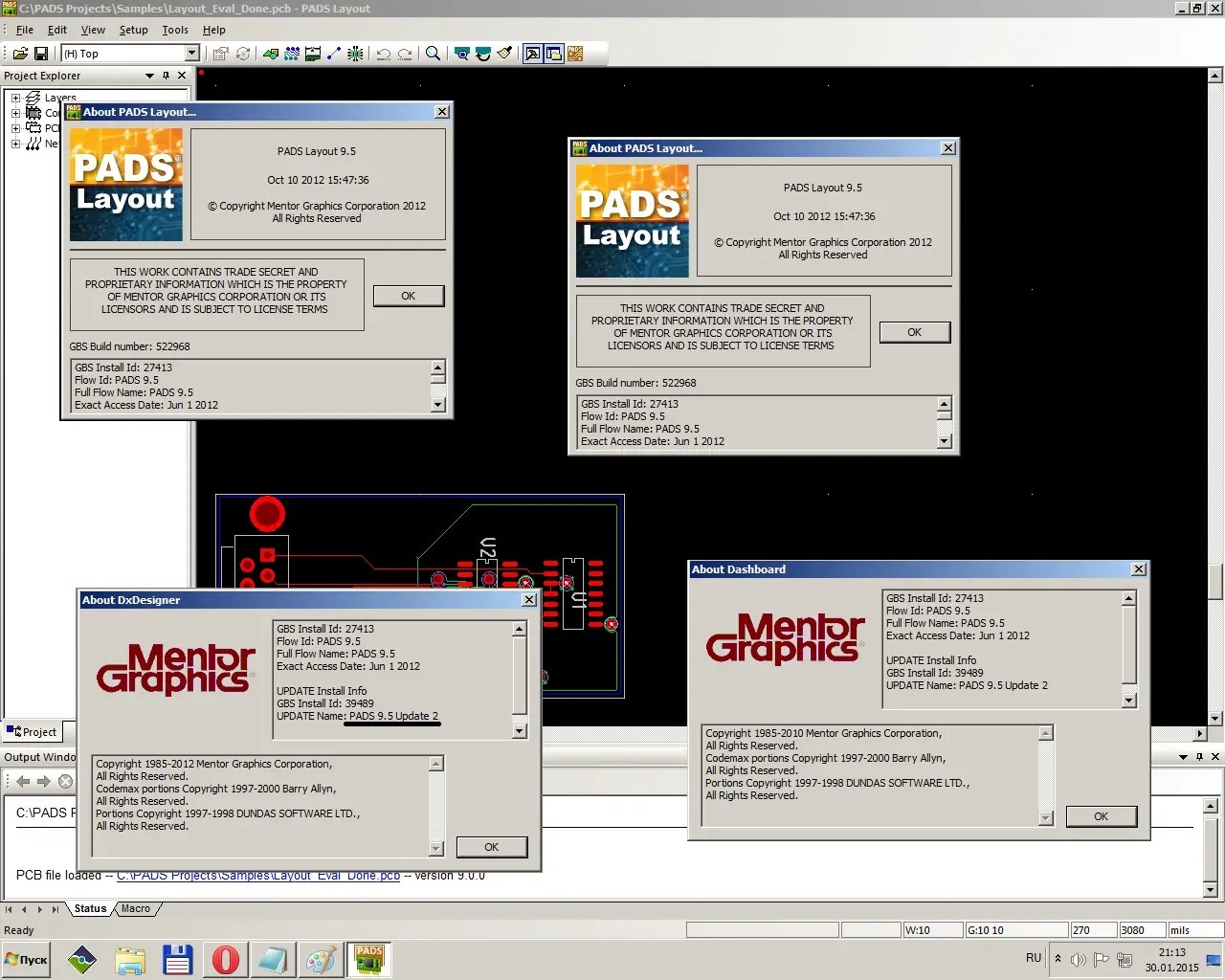This screenshot has width=1225, height=980.
Task: Open the Setup menu
Action: point(133,30)
